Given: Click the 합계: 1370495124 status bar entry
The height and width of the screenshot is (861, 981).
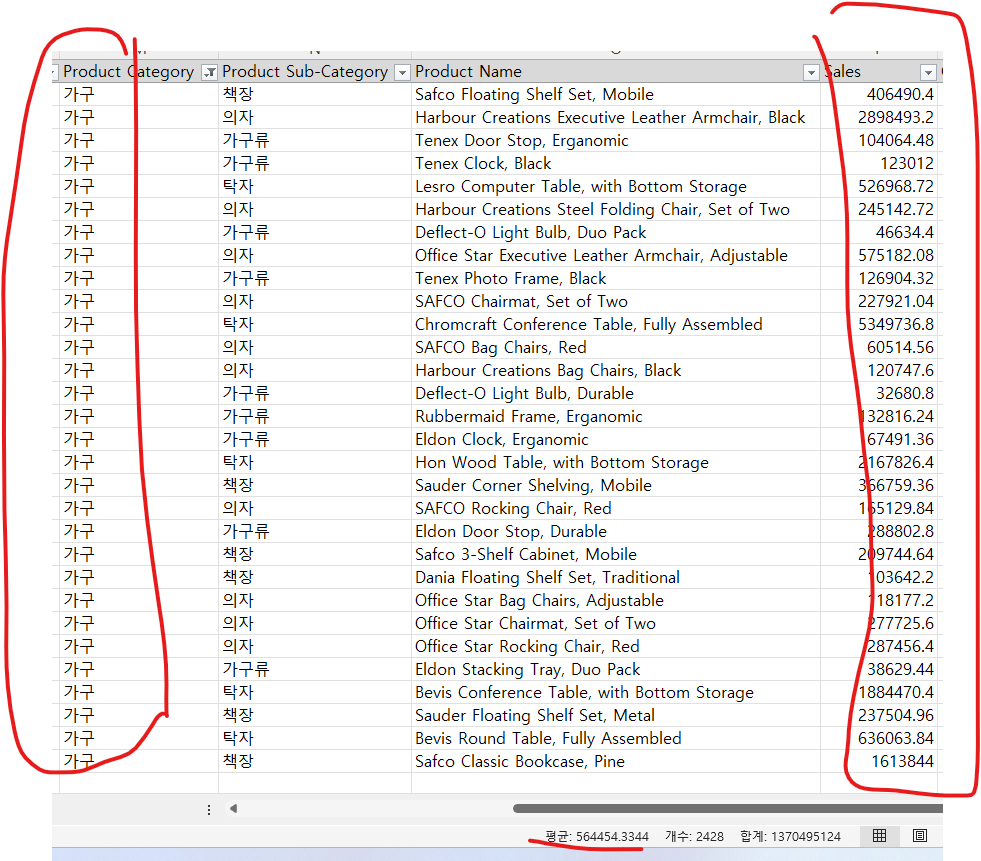Looking at the screenshot, I should pos(790,837).
